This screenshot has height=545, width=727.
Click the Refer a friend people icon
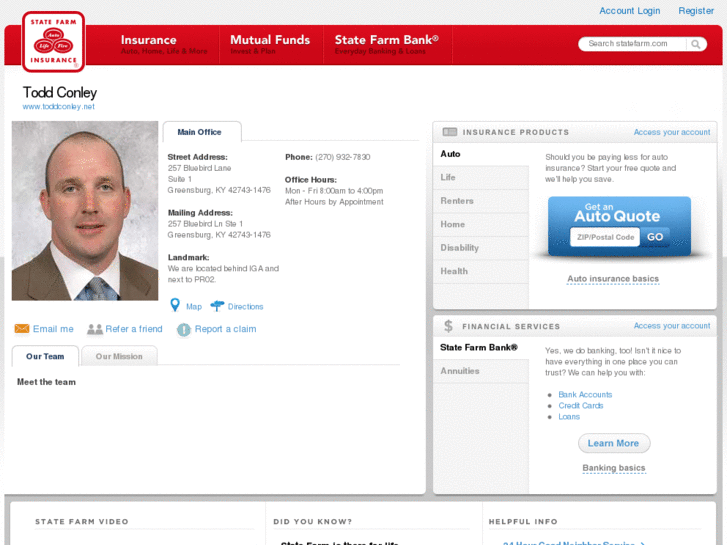[95, 329]
